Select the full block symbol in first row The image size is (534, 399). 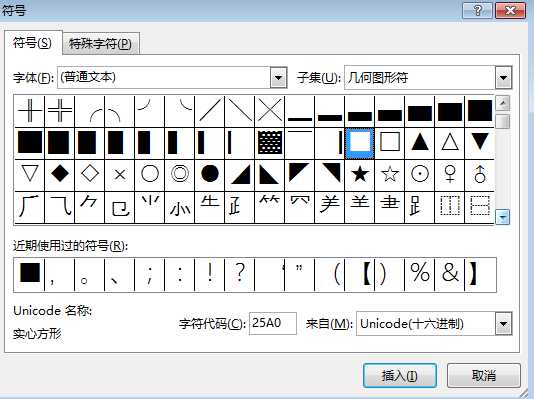pyautogui.click(x=480, y=111)
